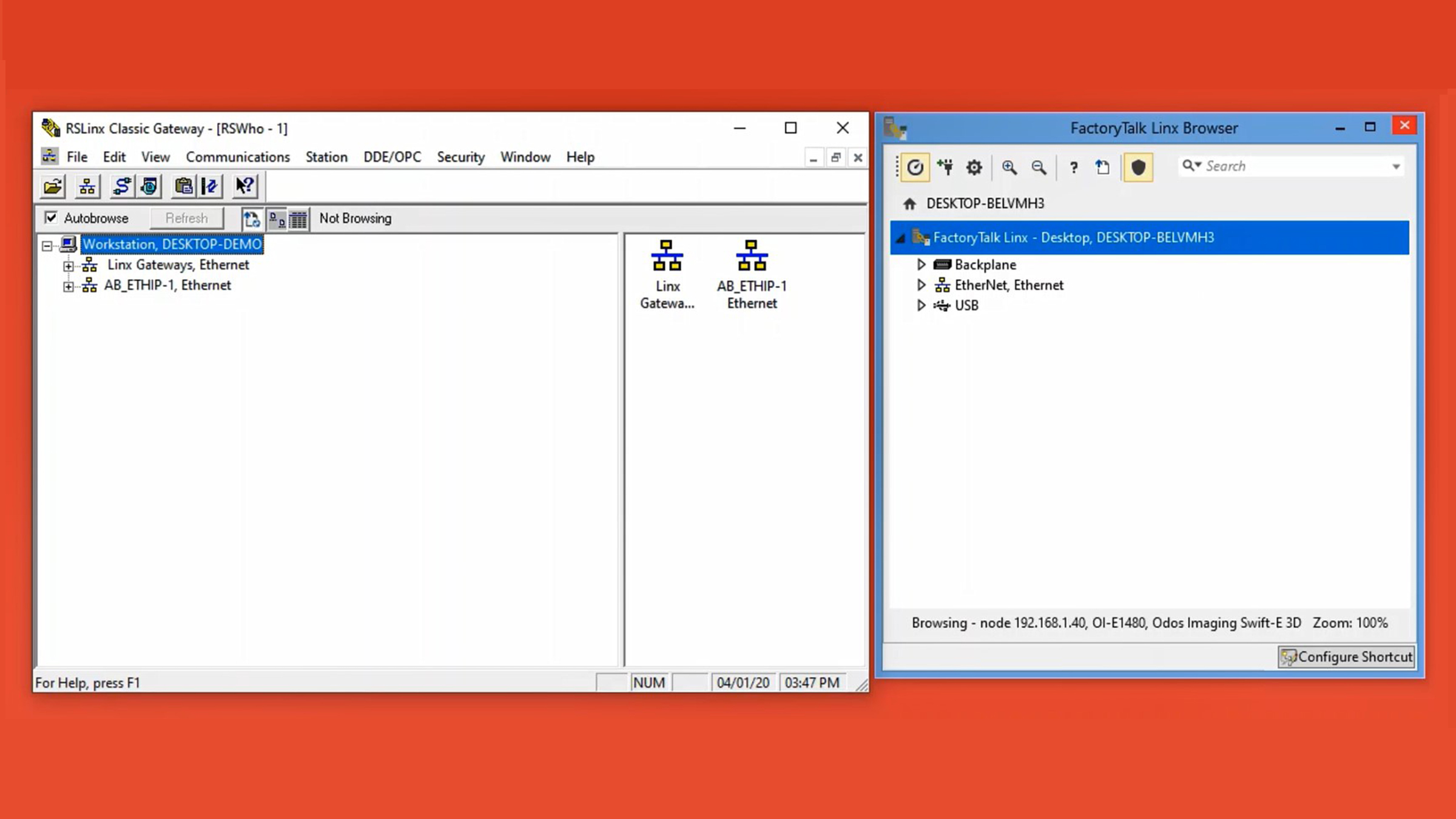Expand the AB_ETHIP-1, Ethernet tree node
Image resolution: width=1456 pixels, height=819 pixels.
click(x=69, y=286)
